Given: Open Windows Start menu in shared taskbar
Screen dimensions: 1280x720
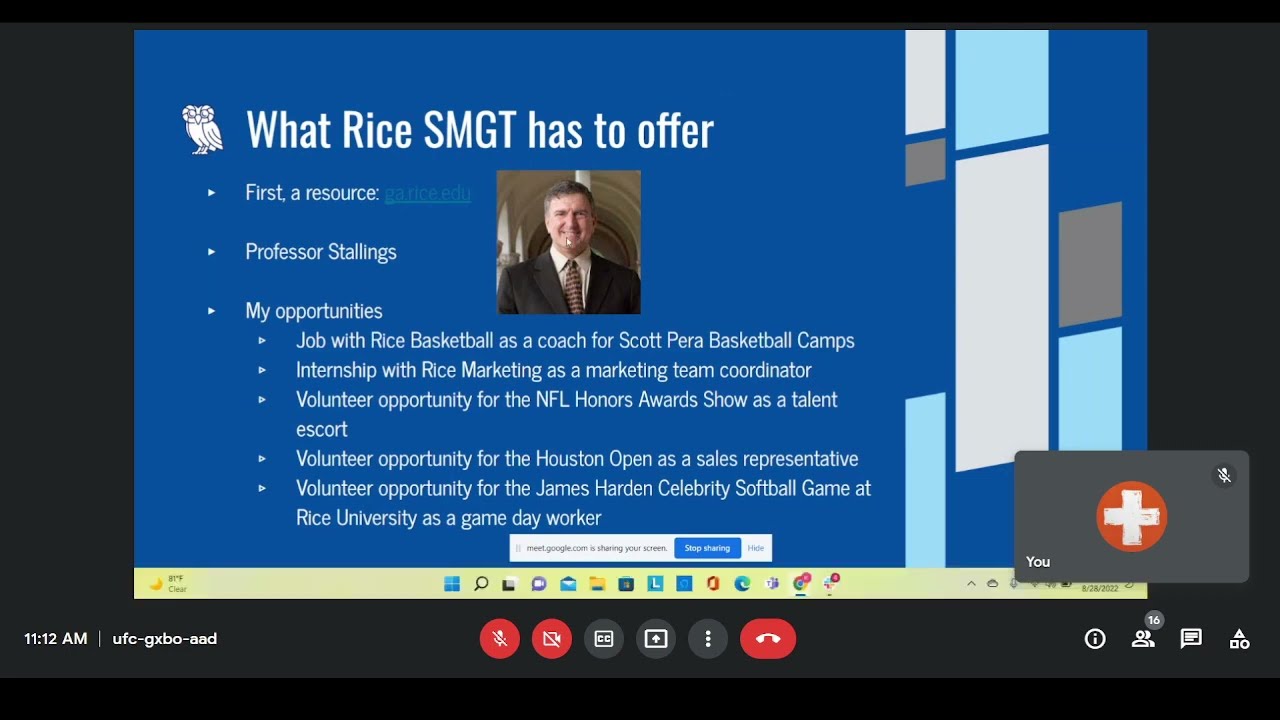Looking at the screenshot, I should tap(452, 584).
